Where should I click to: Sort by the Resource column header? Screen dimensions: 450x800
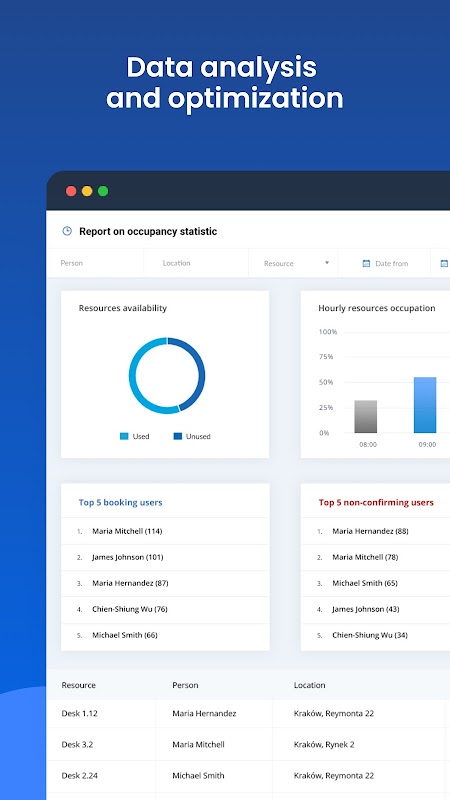(79, 685)
